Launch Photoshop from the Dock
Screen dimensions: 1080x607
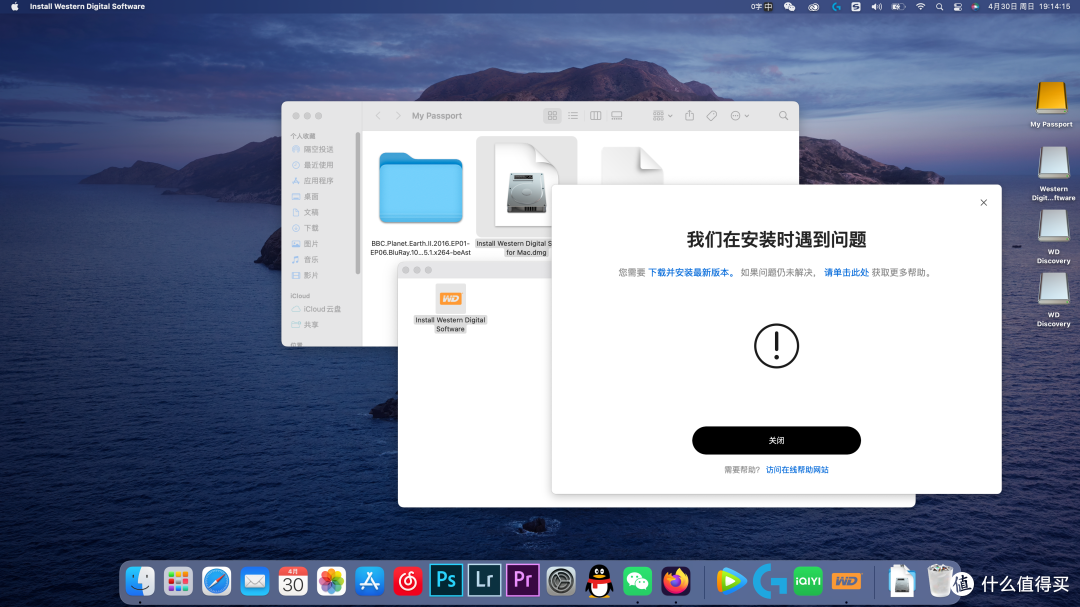[446, 580]
